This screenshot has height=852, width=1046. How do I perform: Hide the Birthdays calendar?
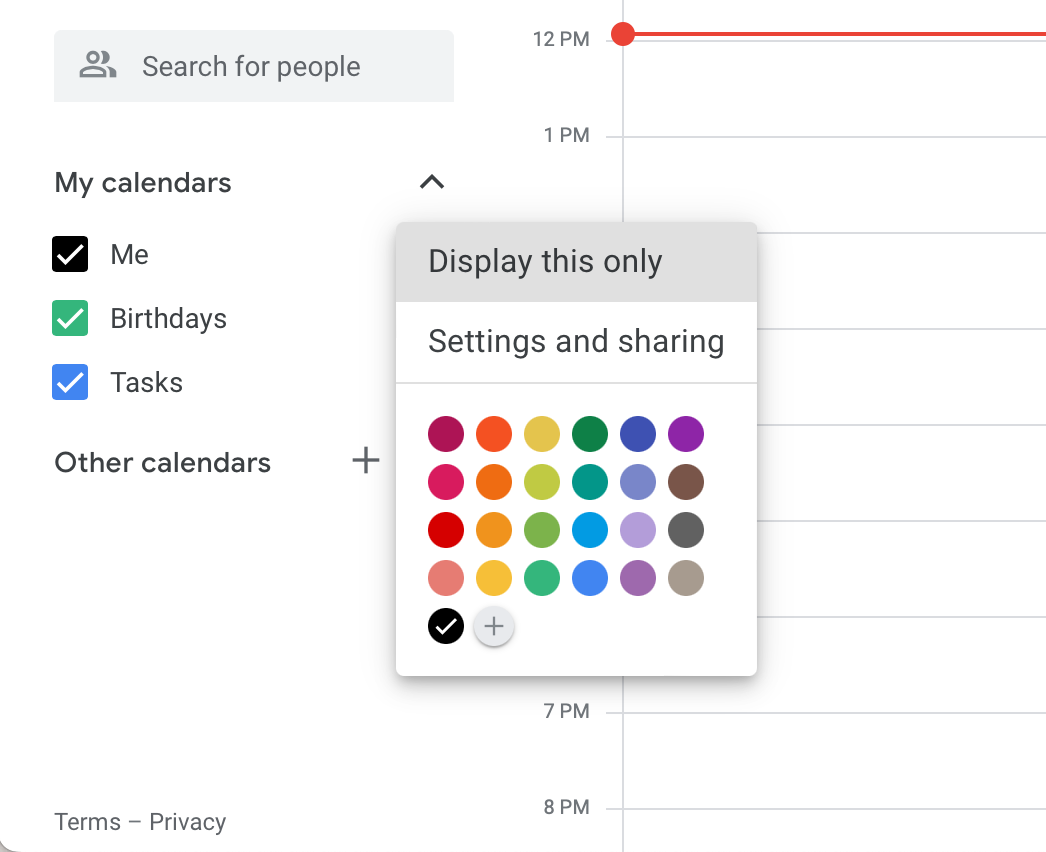[69, 318]
